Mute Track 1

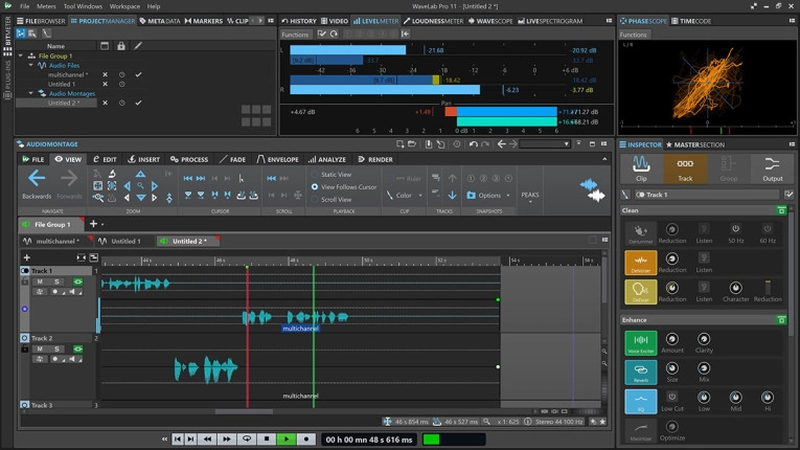(x=39, y=282)
